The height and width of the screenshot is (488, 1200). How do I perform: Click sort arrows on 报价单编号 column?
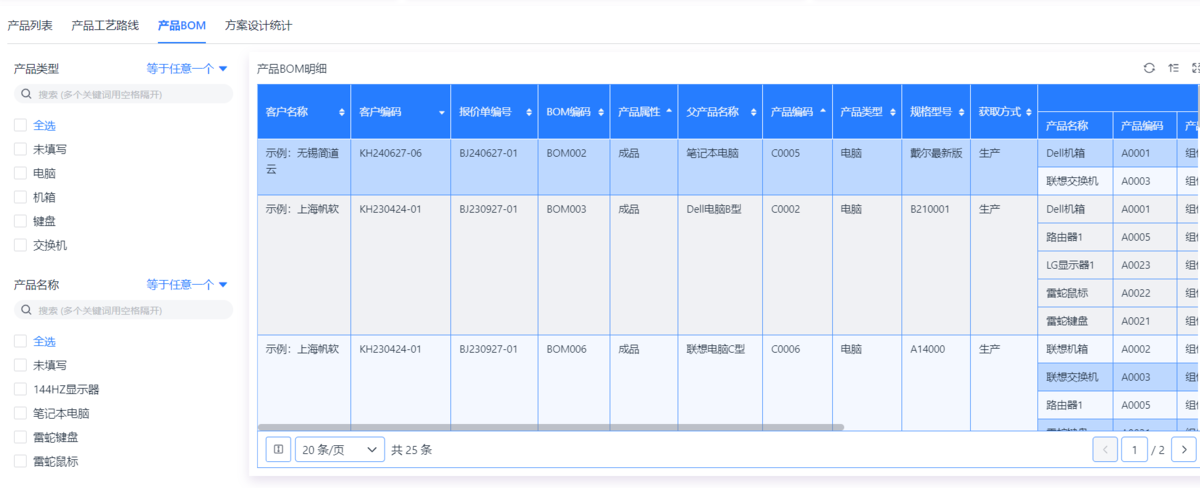pyautogui.click(x=529, y=112)
